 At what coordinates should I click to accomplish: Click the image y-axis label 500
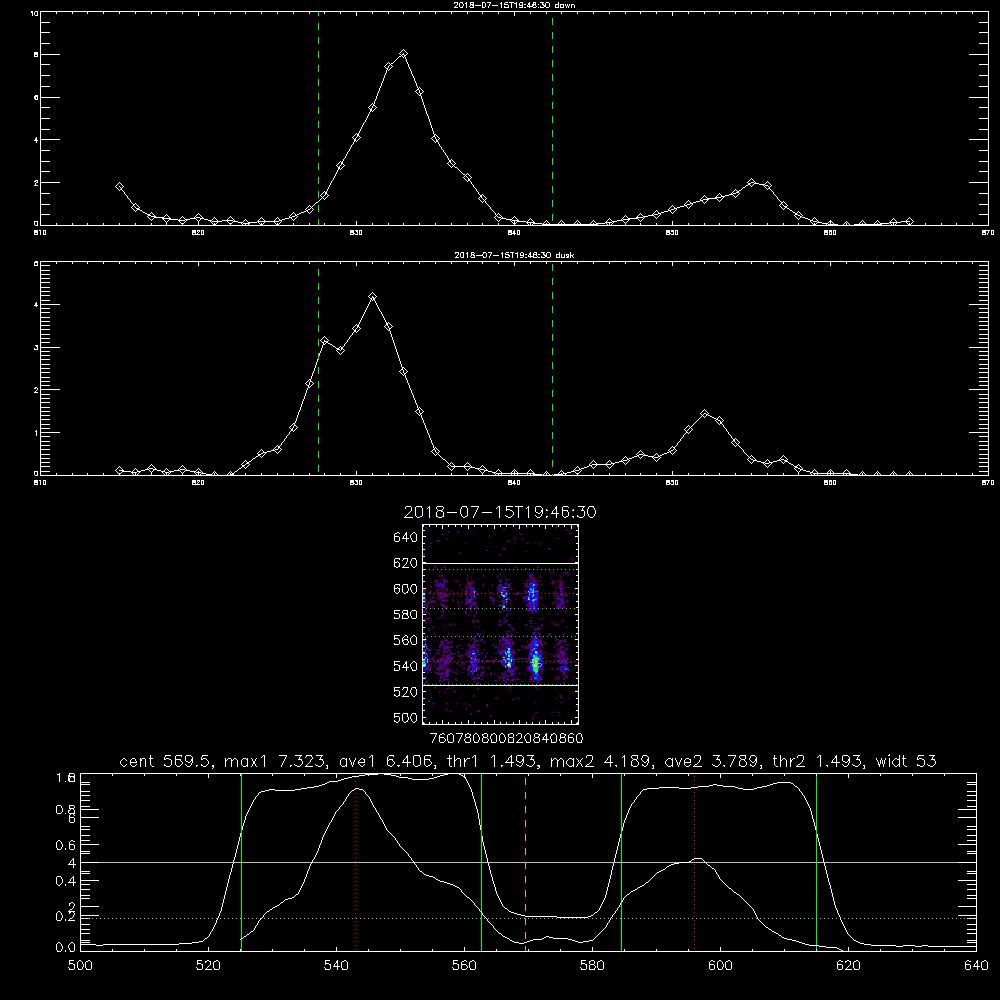[x=405, y=717]
